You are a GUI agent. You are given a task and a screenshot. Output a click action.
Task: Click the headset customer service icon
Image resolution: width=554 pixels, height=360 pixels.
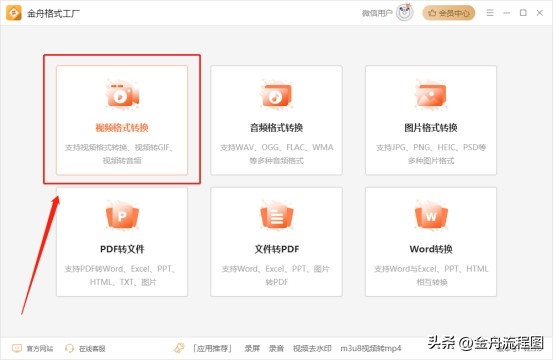click(70, 349)
